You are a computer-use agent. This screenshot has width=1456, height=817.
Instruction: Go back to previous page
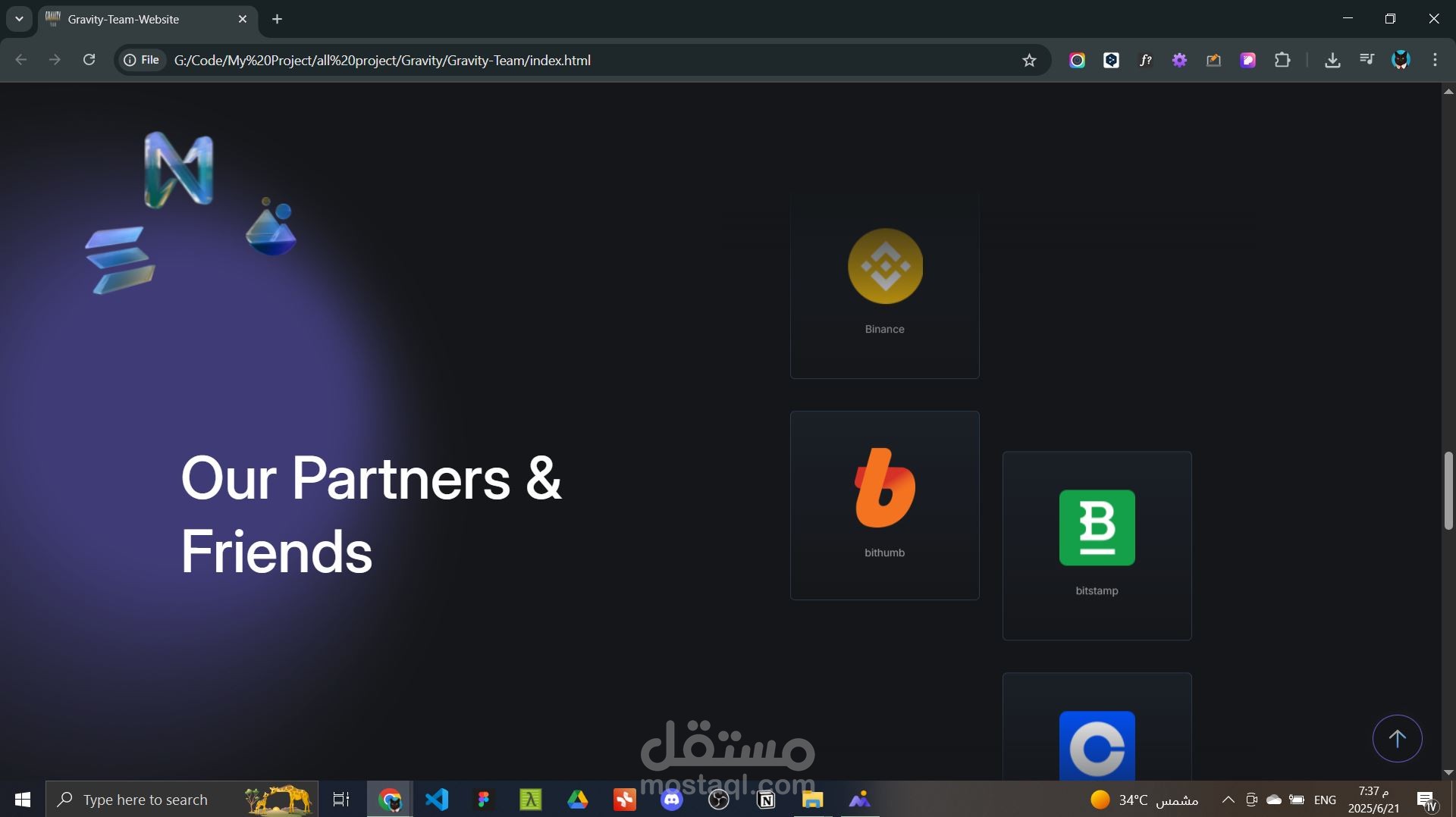pos(21,60)
